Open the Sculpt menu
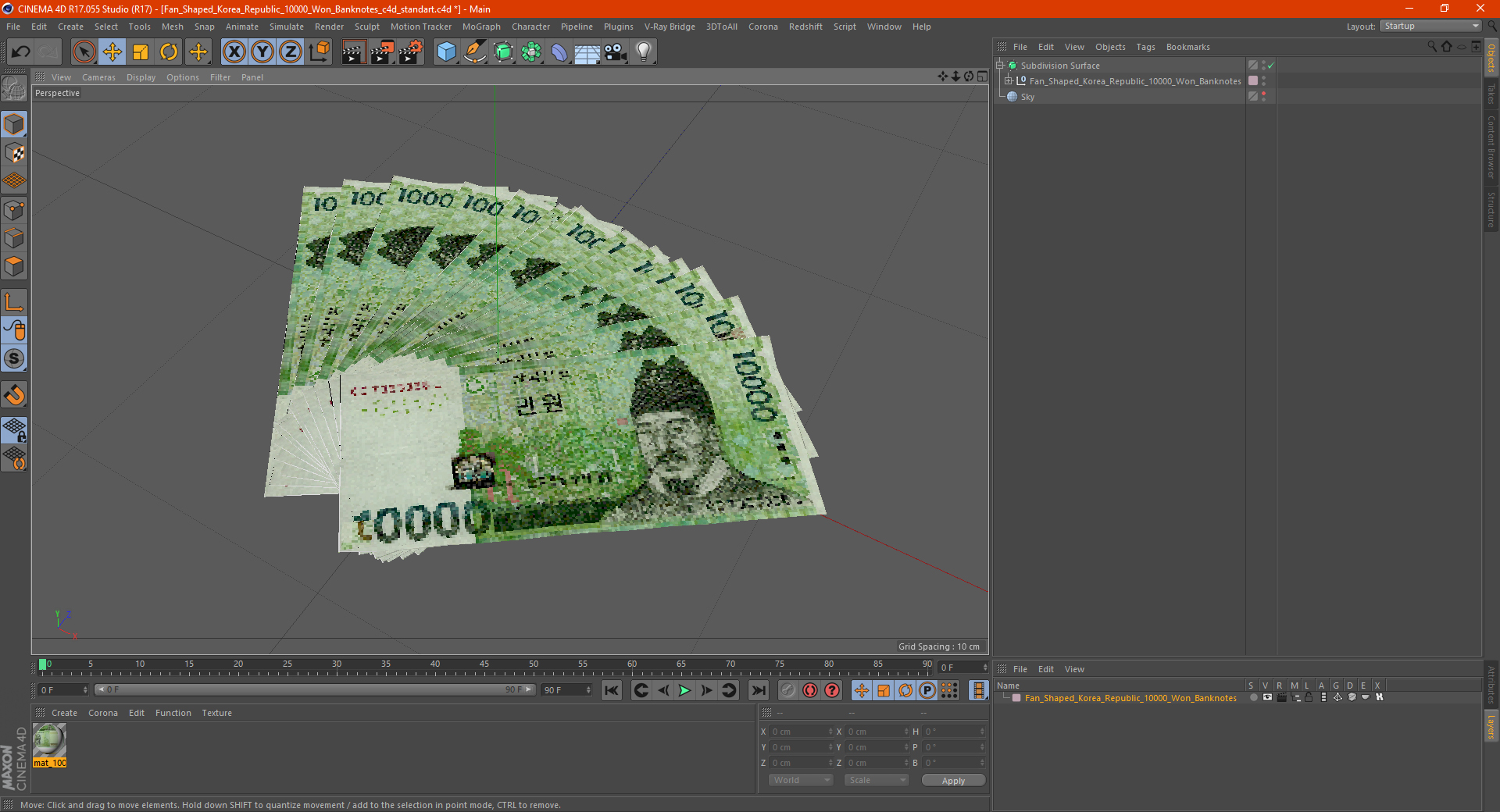Viewport: 1500px width, 812px height. [366, 27]
